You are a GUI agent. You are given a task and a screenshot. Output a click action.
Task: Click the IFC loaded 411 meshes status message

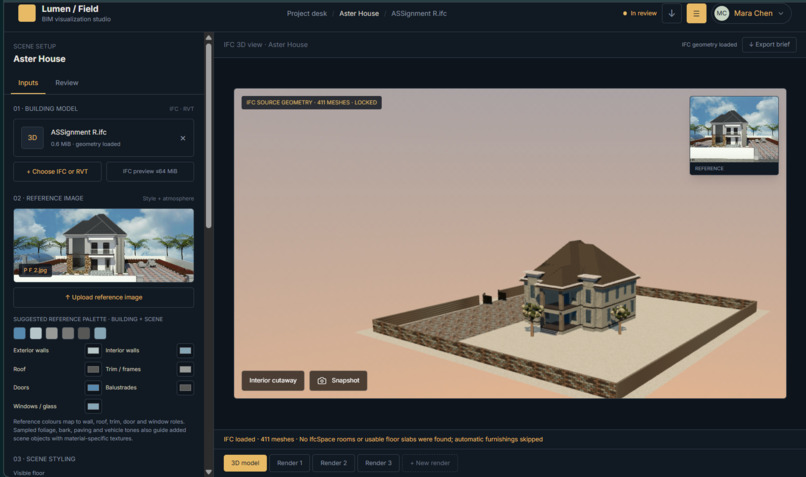[x=383, y=439]
